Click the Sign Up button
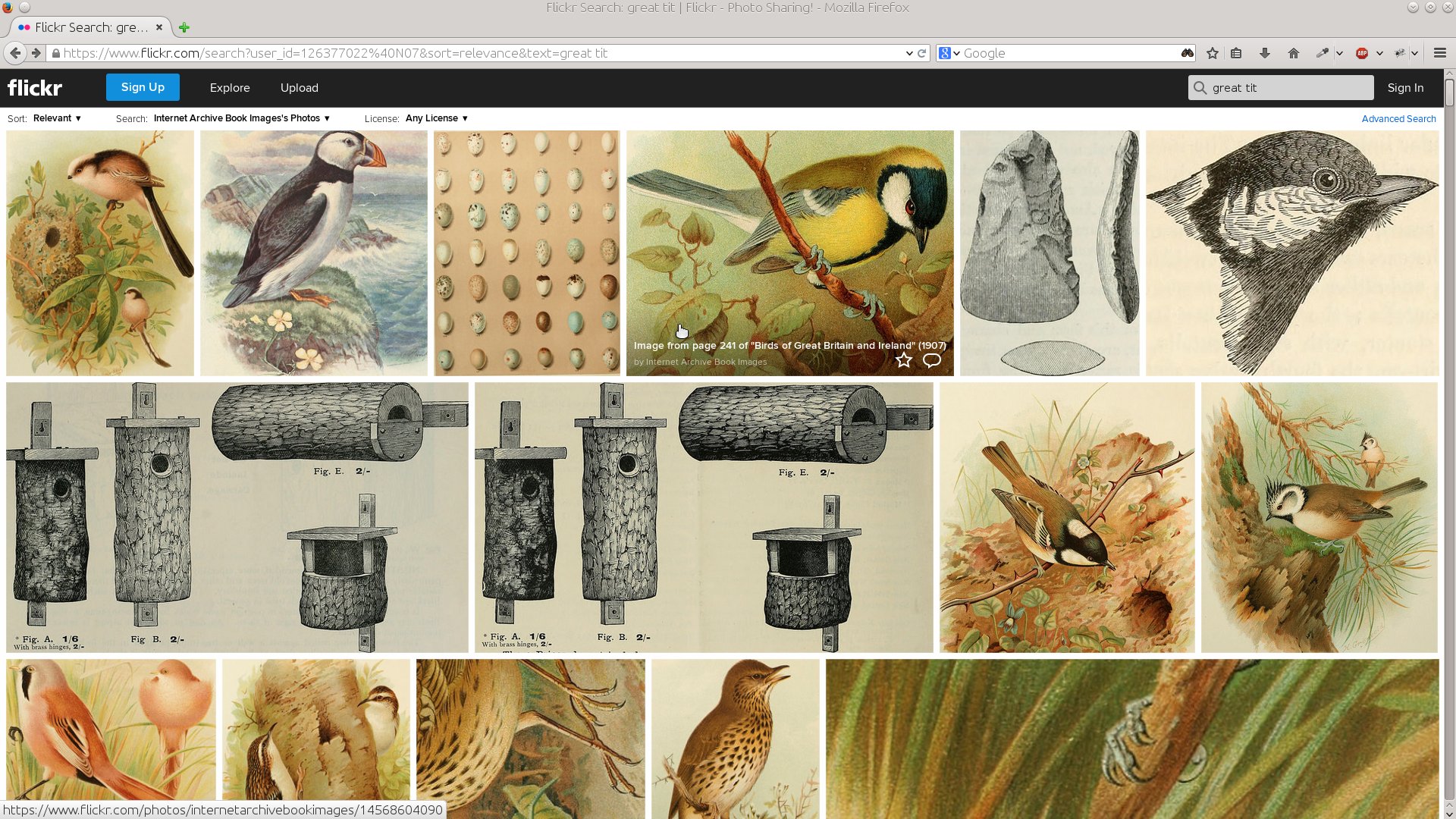The width and height of the screenshot is (1456, 819). pyautogui.click(x=143, y=87)
